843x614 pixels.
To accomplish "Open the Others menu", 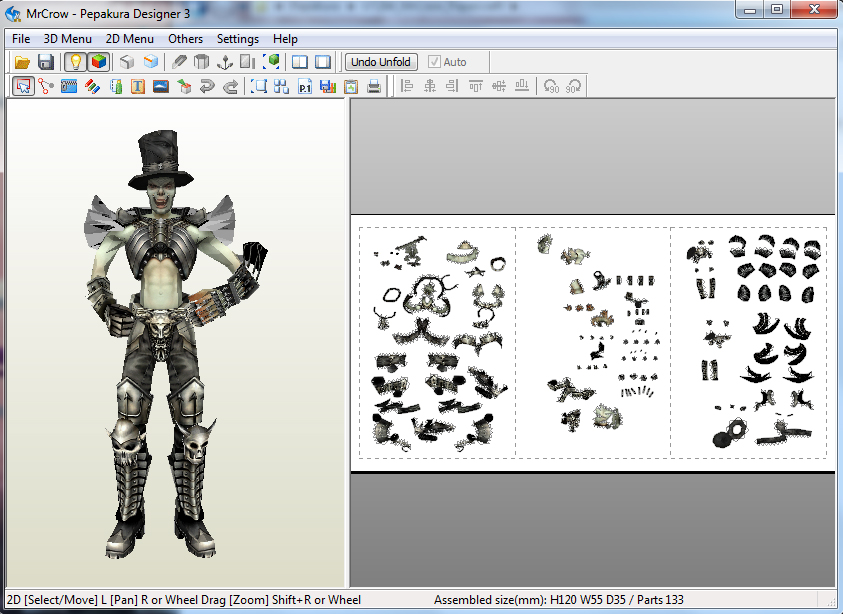I will (185, 39).
